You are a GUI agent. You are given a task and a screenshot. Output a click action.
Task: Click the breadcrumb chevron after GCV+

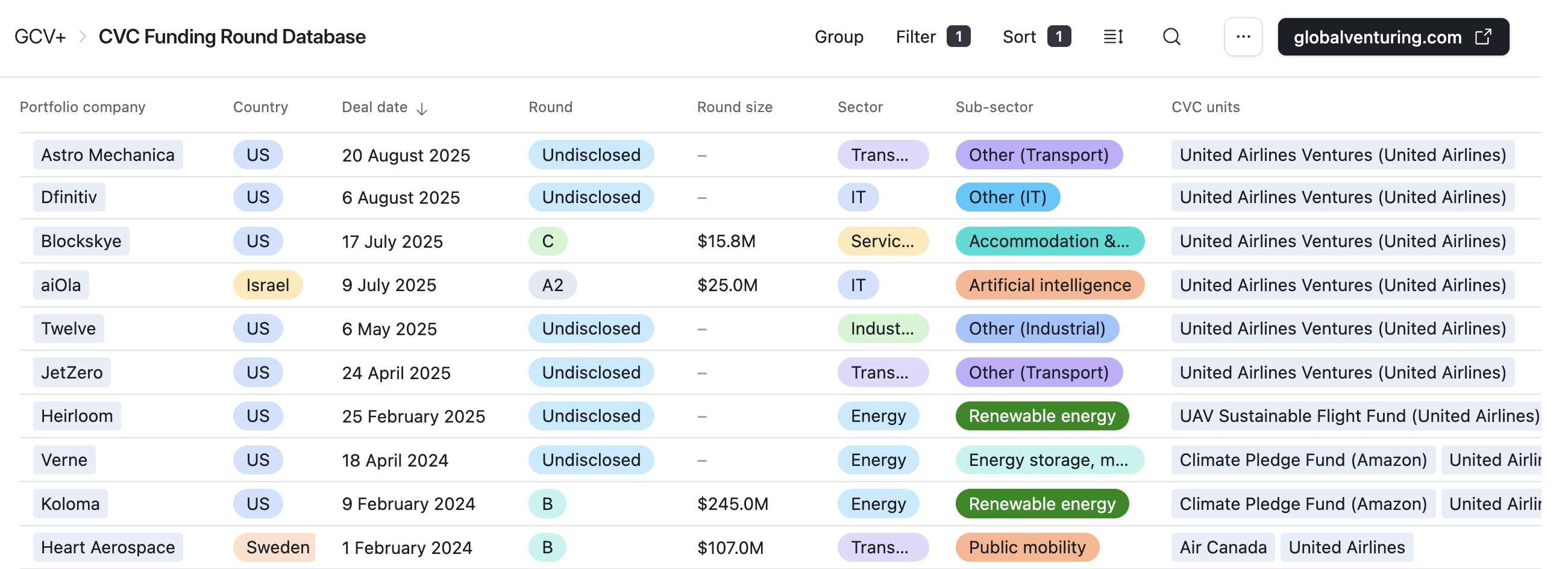point(83,37)
